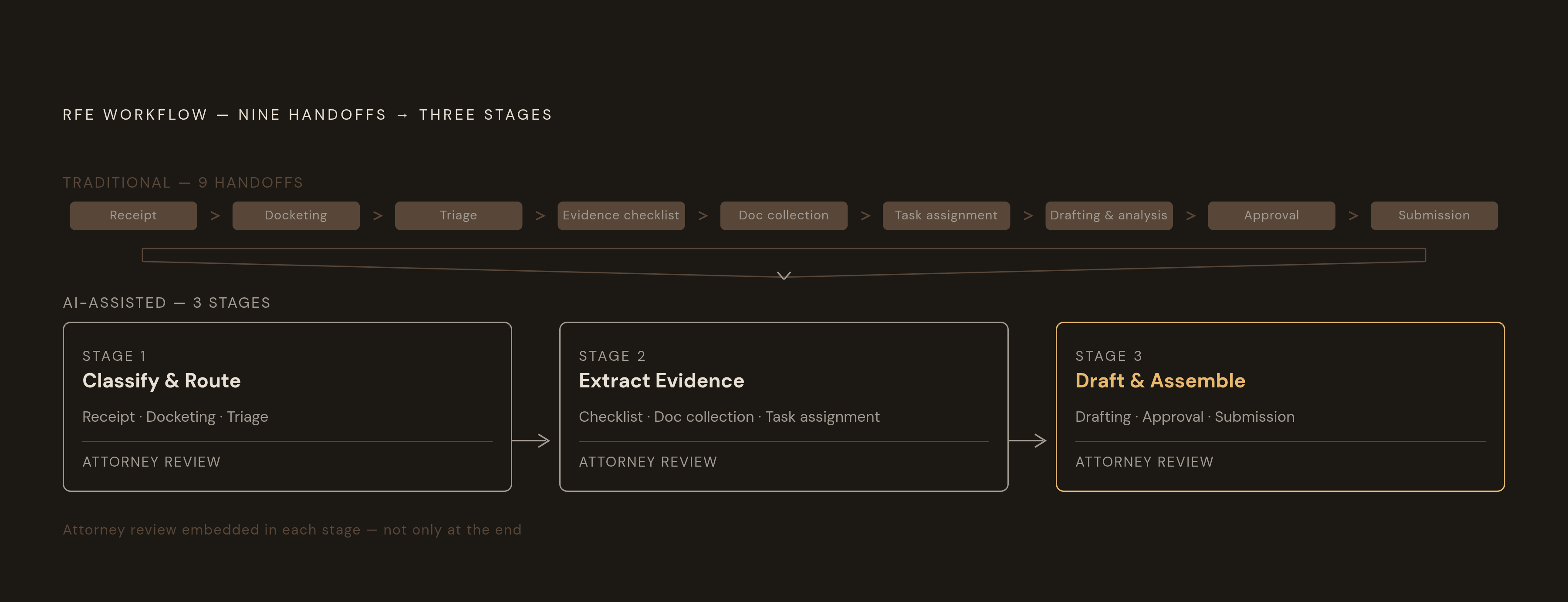Click 'Drafting · Approval · Submission' text
Screen dimensions: 1568x602
pyautogui.click(x=1185, y=417)
